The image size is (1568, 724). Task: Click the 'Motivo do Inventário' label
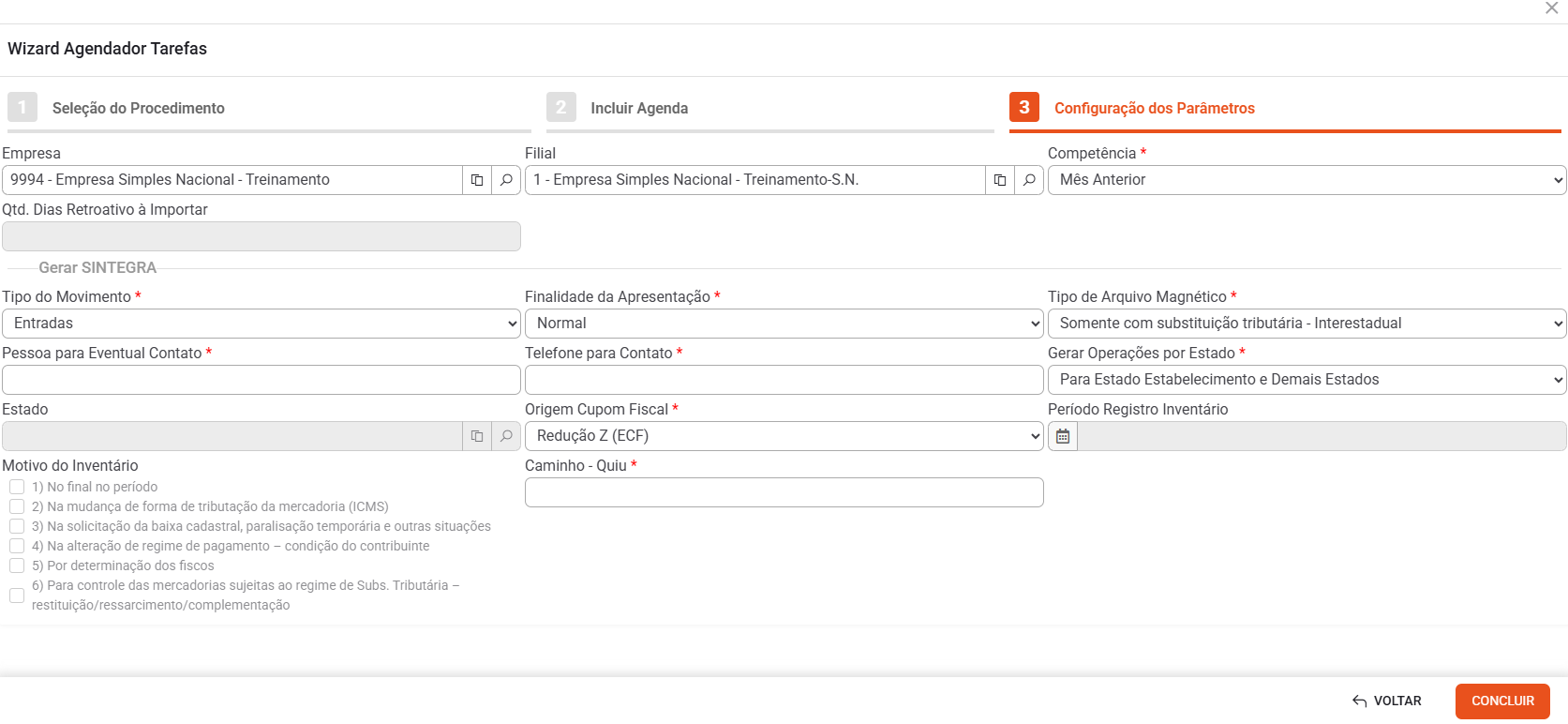(70, 466)
